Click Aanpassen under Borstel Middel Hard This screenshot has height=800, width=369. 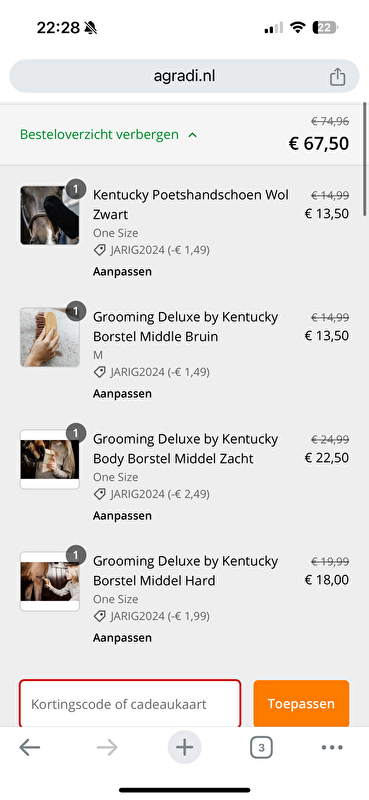coord(122,637)
